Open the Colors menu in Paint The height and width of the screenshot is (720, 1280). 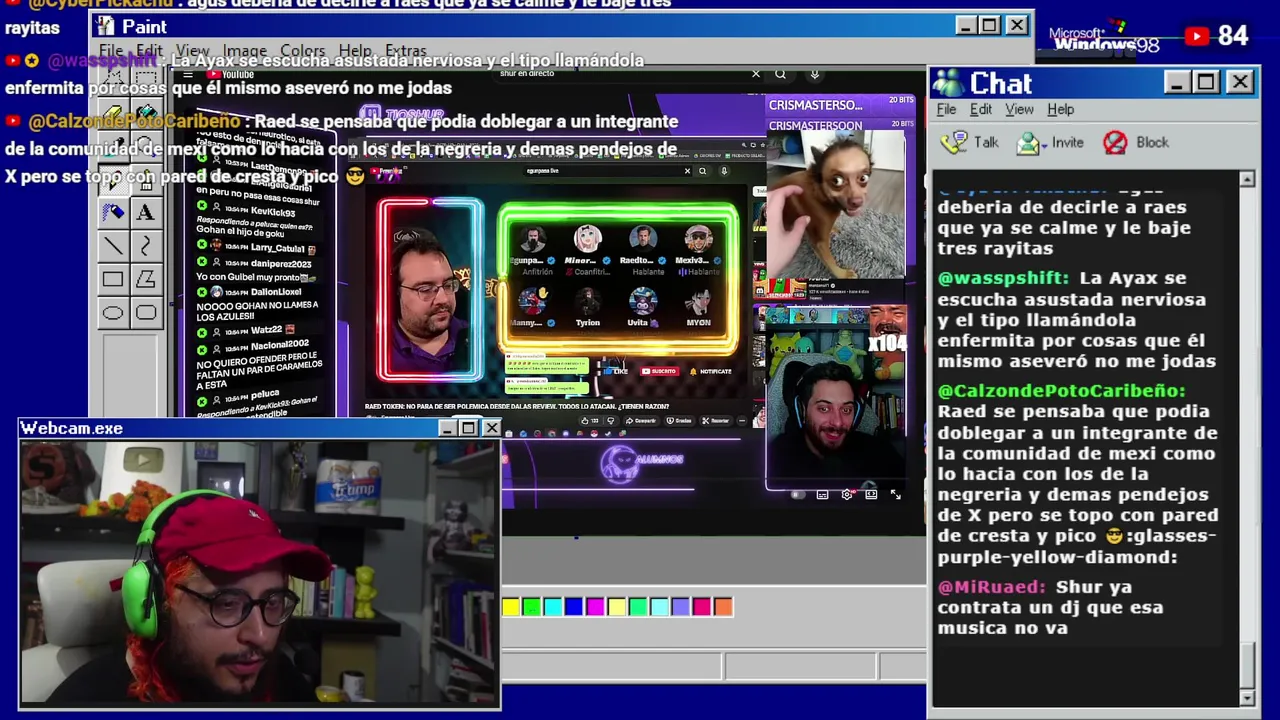click(x=302, y=50)
